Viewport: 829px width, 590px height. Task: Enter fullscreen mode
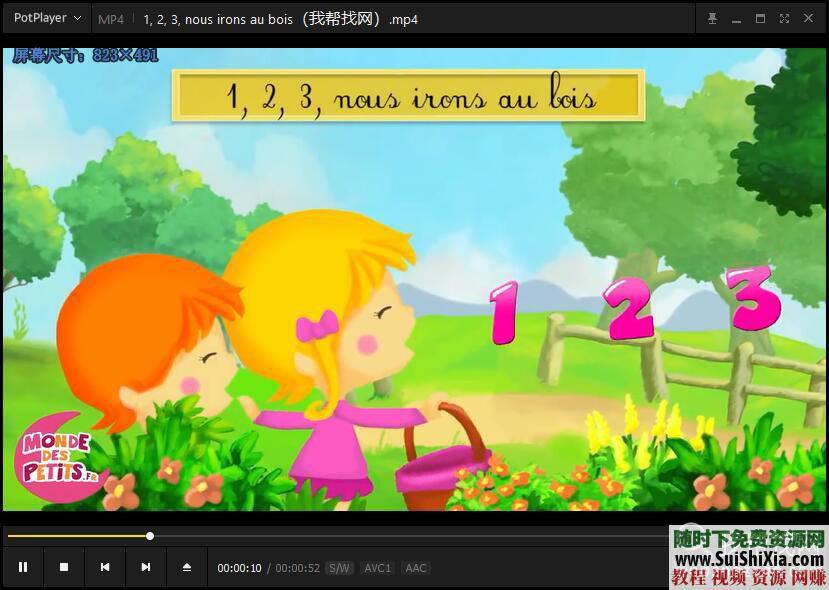pos(784,18)
